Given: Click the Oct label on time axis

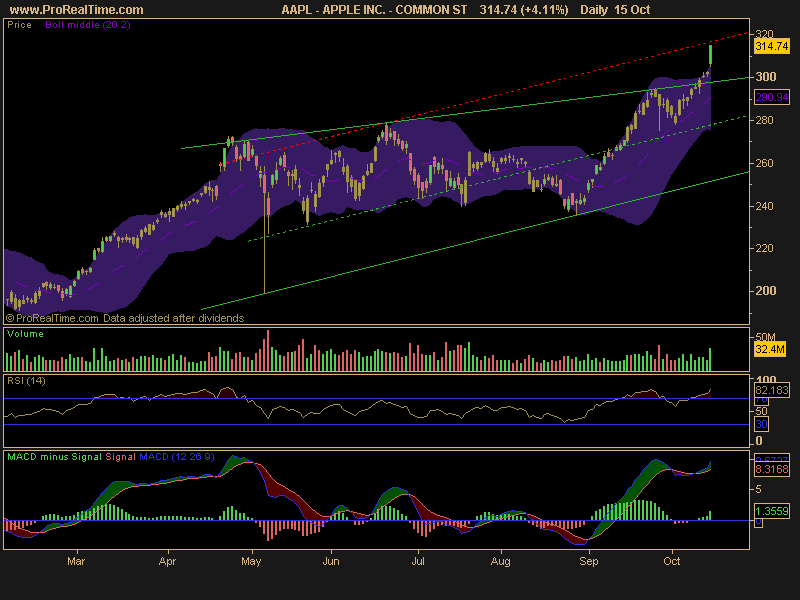Looking at the screenshot, I should [x=672, y=561].
